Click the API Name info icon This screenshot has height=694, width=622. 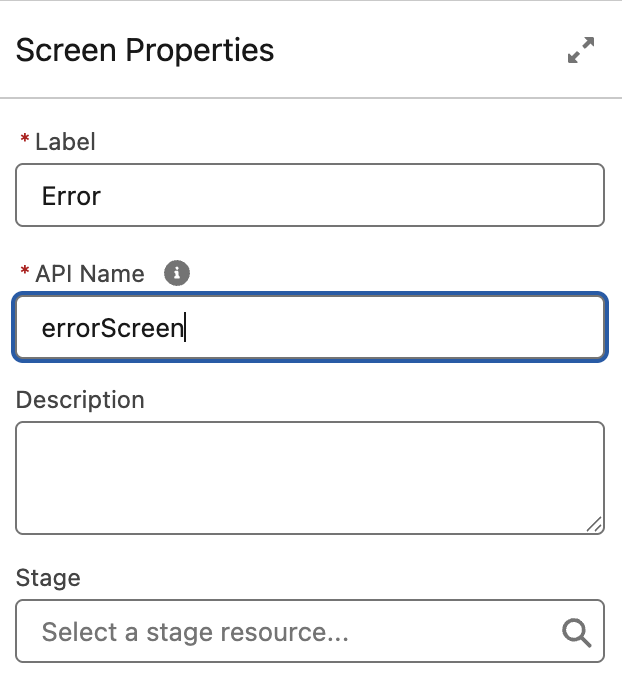(177, 273)
